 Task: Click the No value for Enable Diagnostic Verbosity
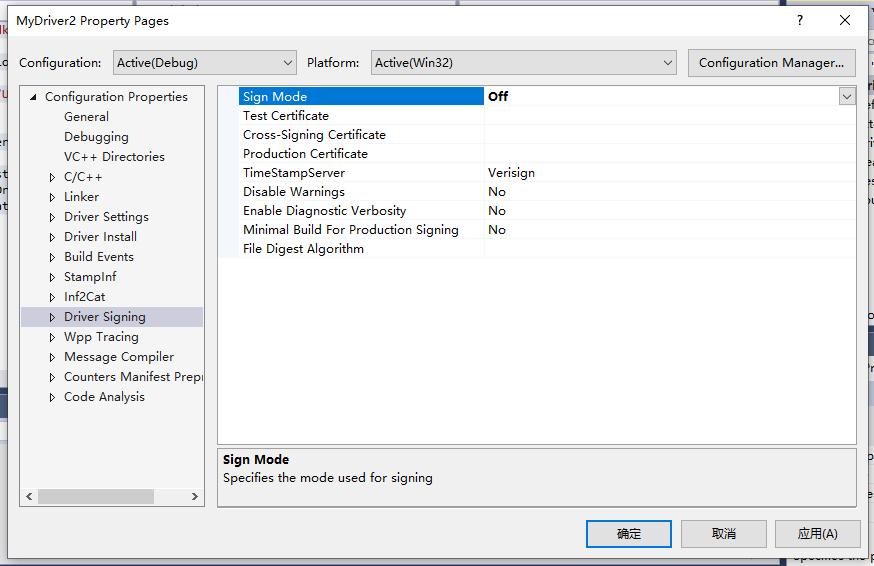(497, 211)
